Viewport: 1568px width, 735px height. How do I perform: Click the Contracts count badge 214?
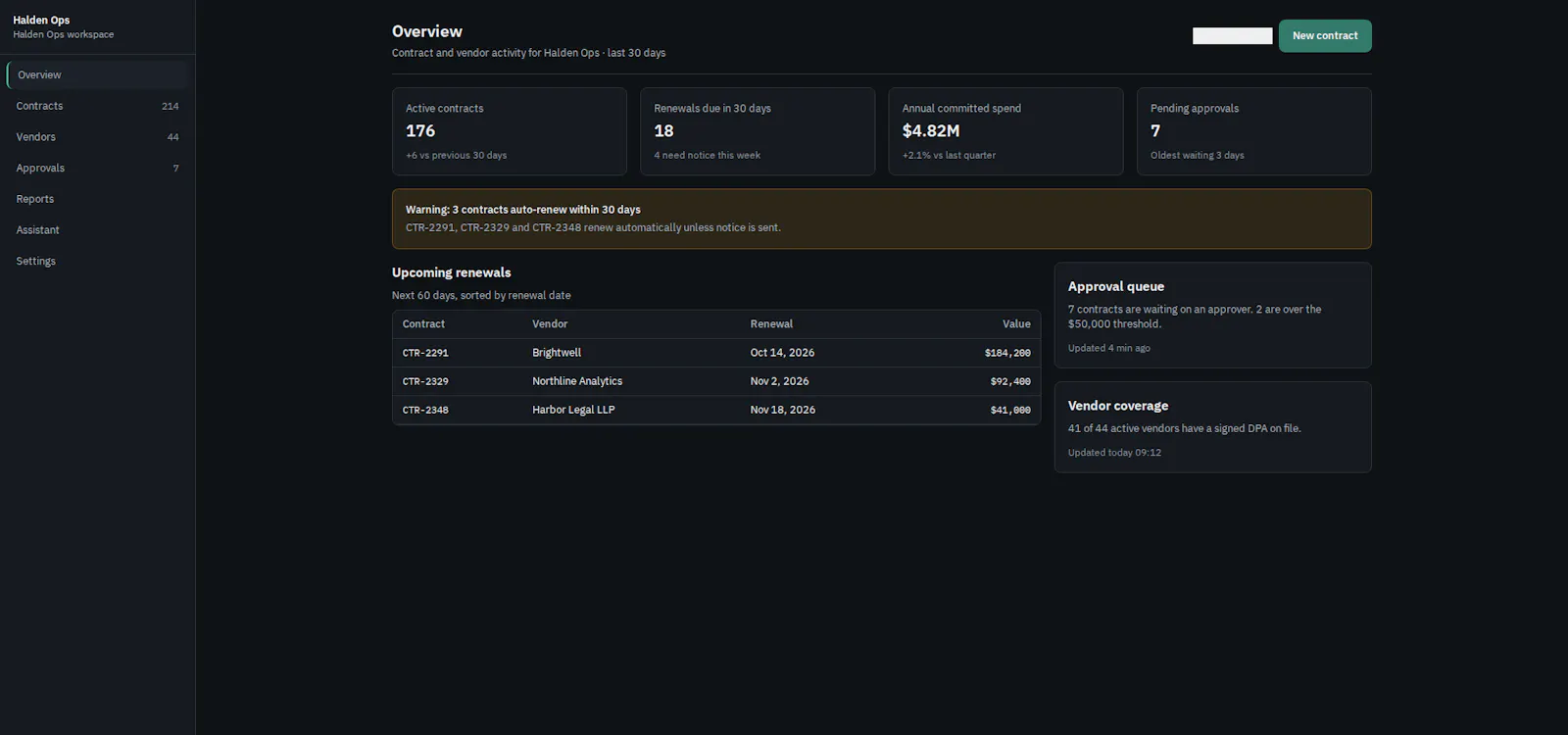tap(171, 106)
